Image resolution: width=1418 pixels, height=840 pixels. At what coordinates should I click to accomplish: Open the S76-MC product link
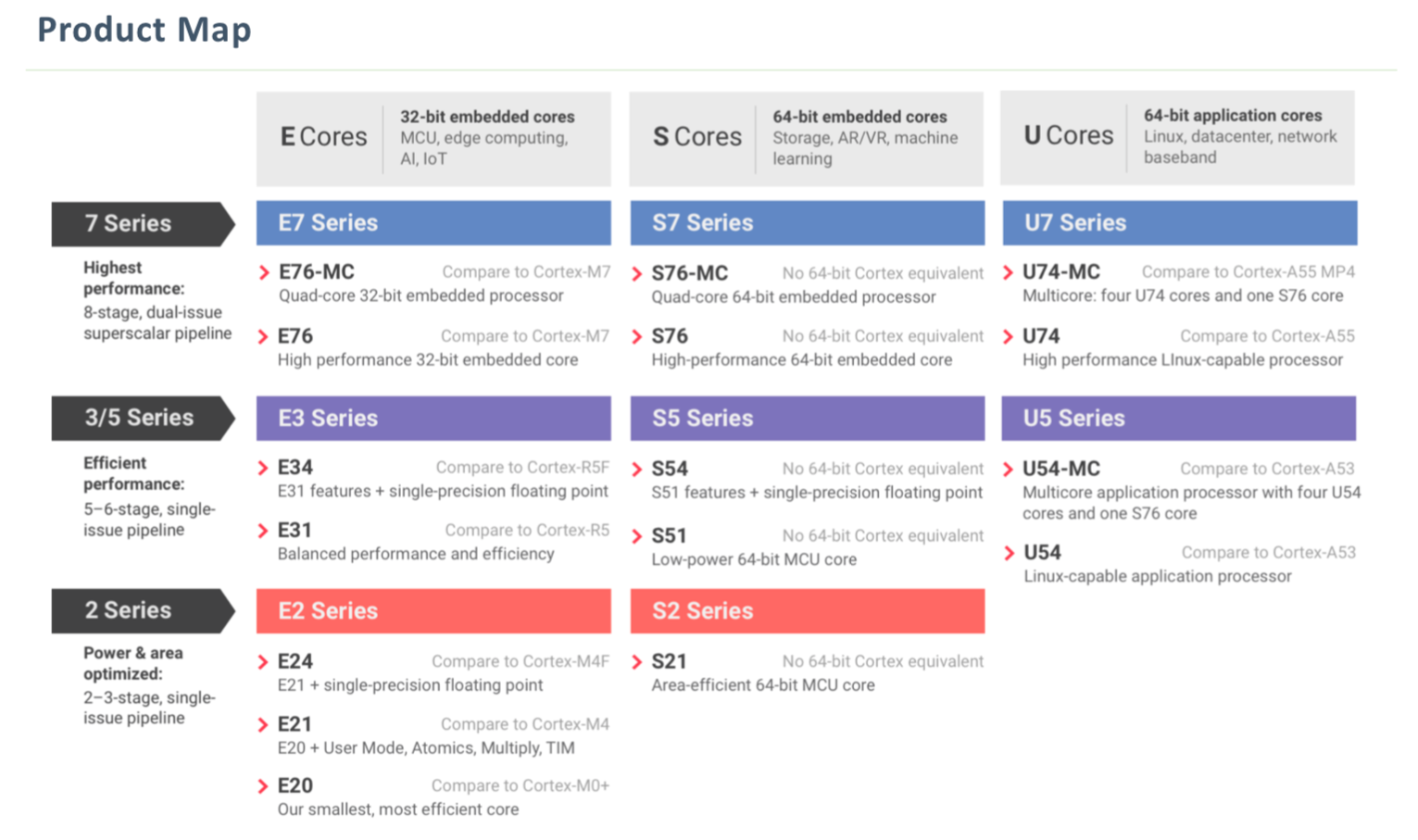pyautogui.click(x=690, y=273)
